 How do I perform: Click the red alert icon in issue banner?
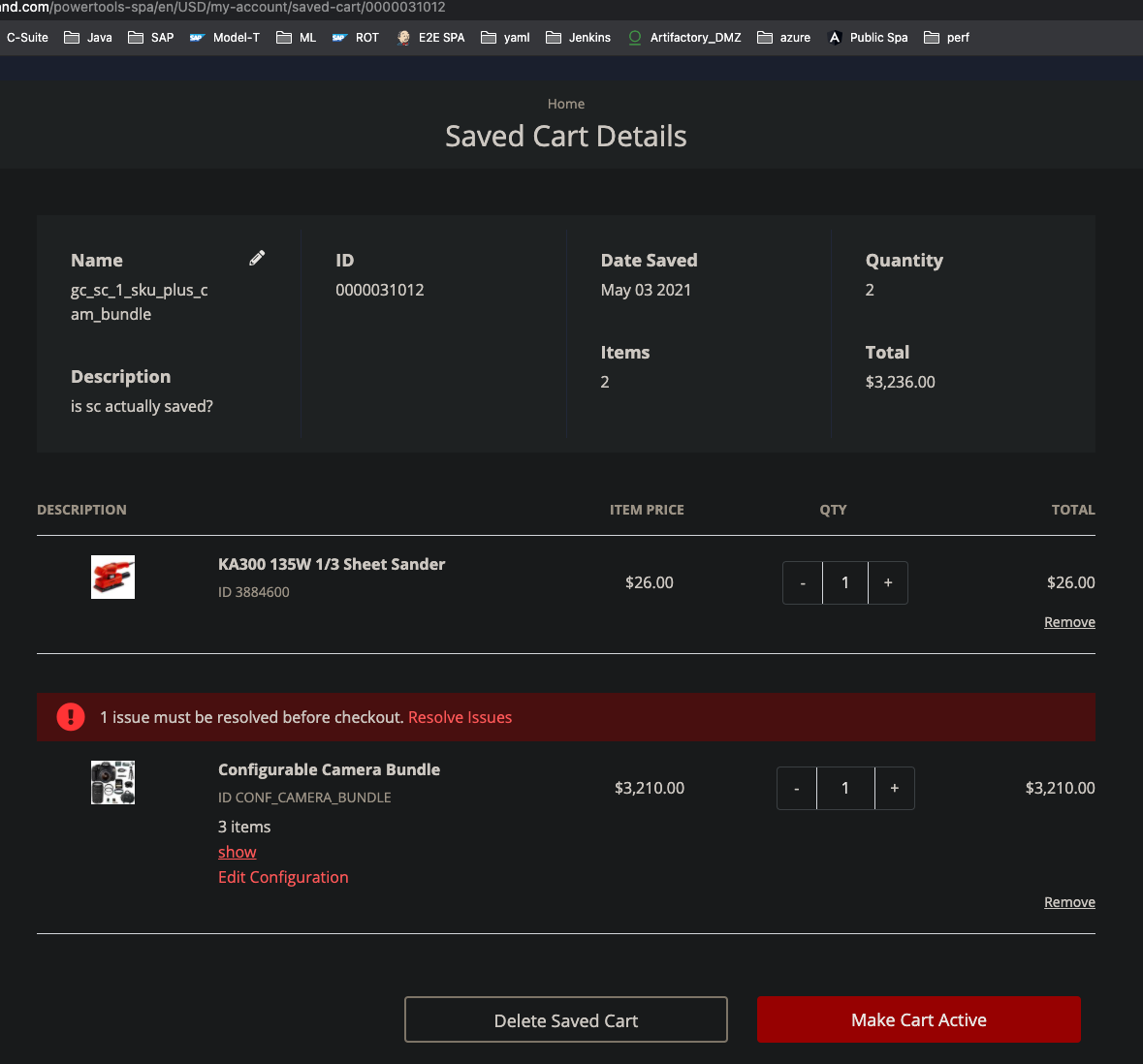point(70,717)
